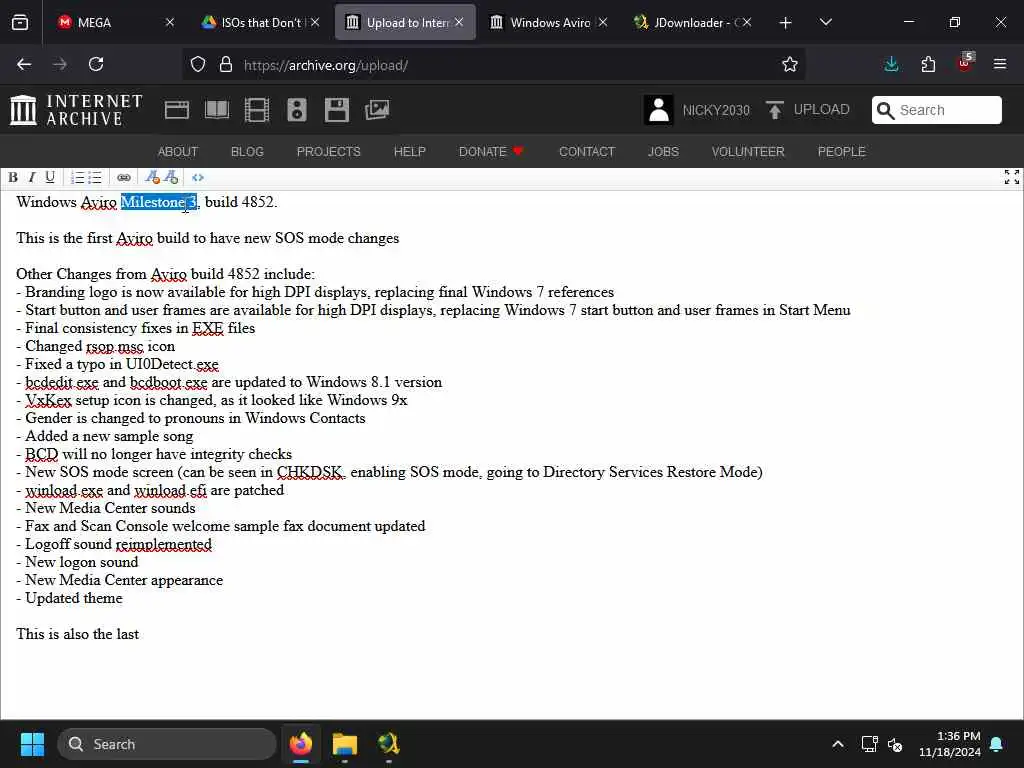Open Firefox downloads panel
Screen dimensions: 1024x768
coord(891,64)
